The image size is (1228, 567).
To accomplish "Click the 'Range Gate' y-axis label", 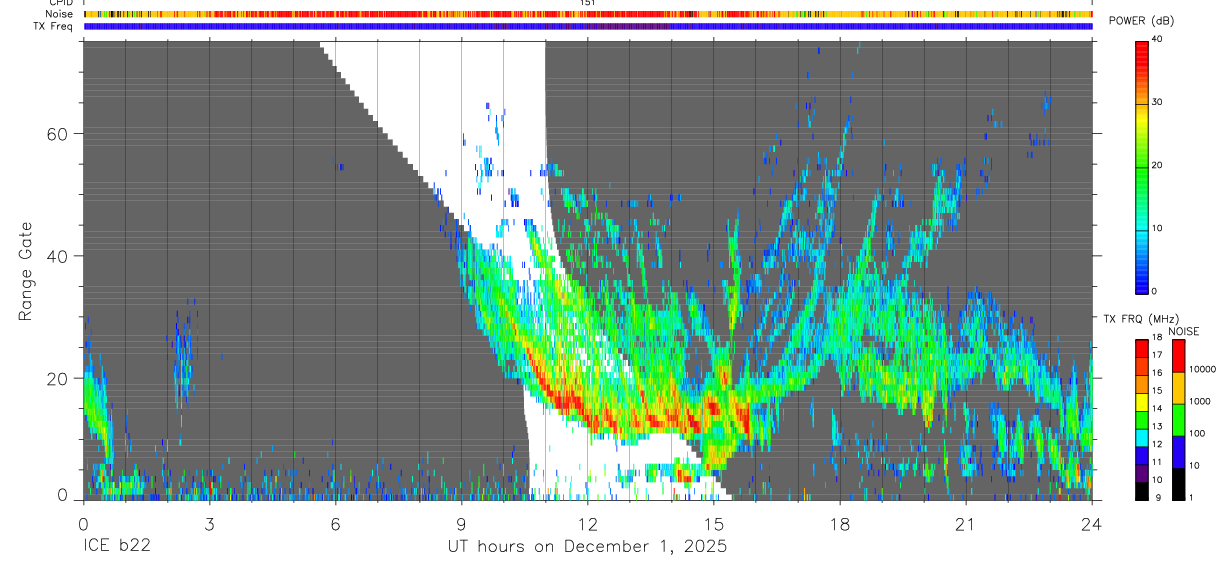I will [27, 270].
